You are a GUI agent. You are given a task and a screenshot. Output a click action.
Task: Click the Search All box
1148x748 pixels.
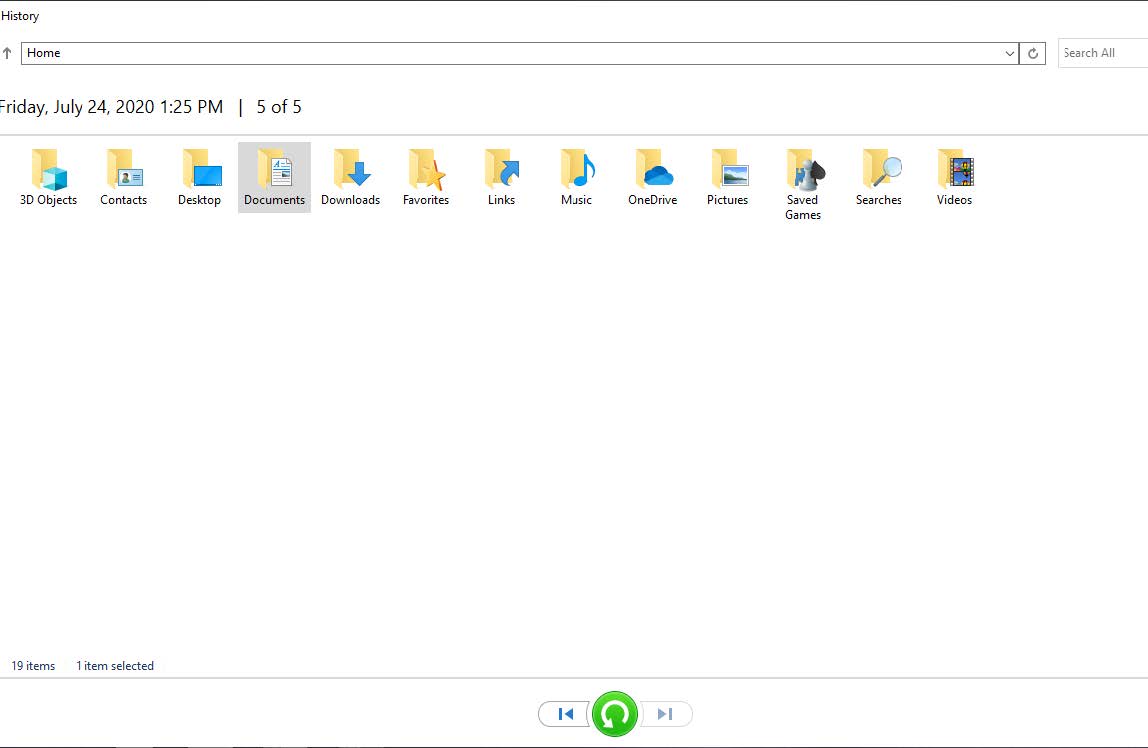coord(1100,53)
